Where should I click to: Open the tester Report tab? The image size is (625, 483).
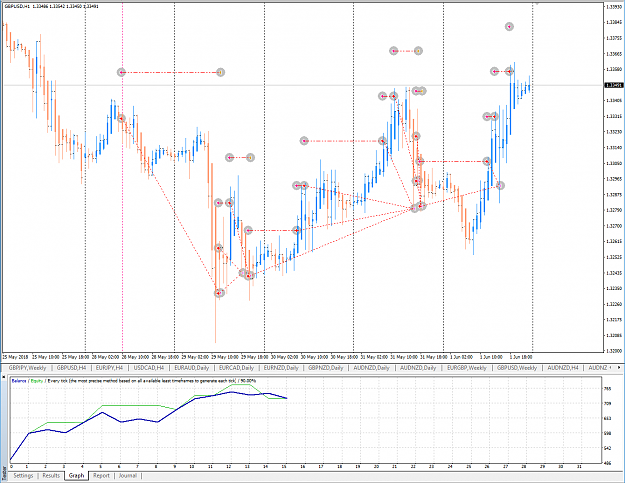coord(101,475)
